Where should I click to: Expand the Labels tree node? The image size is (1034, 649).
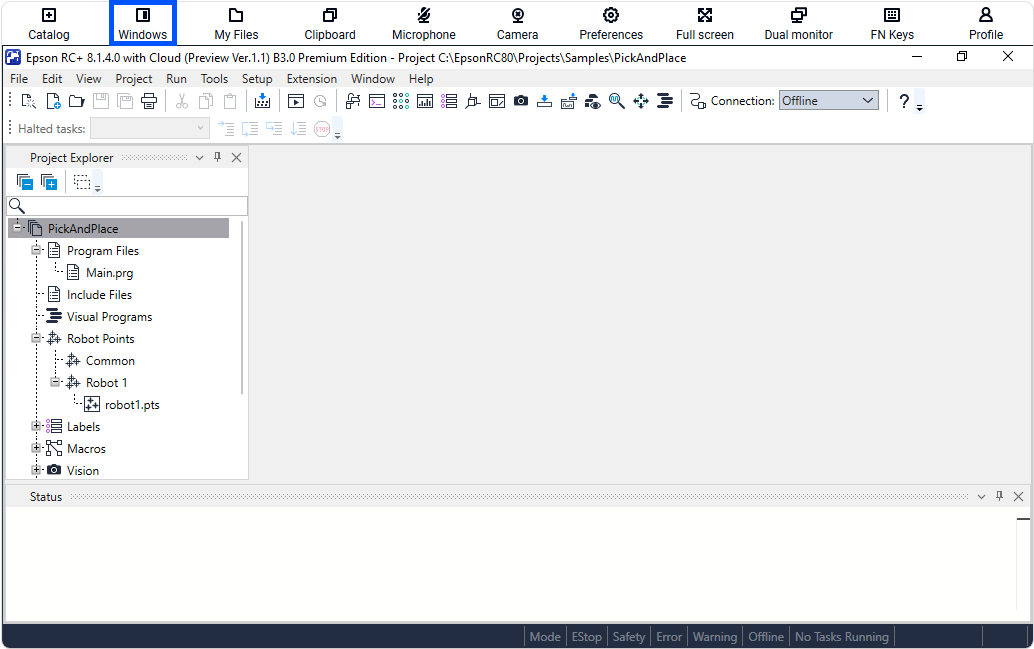pos(36,426)
